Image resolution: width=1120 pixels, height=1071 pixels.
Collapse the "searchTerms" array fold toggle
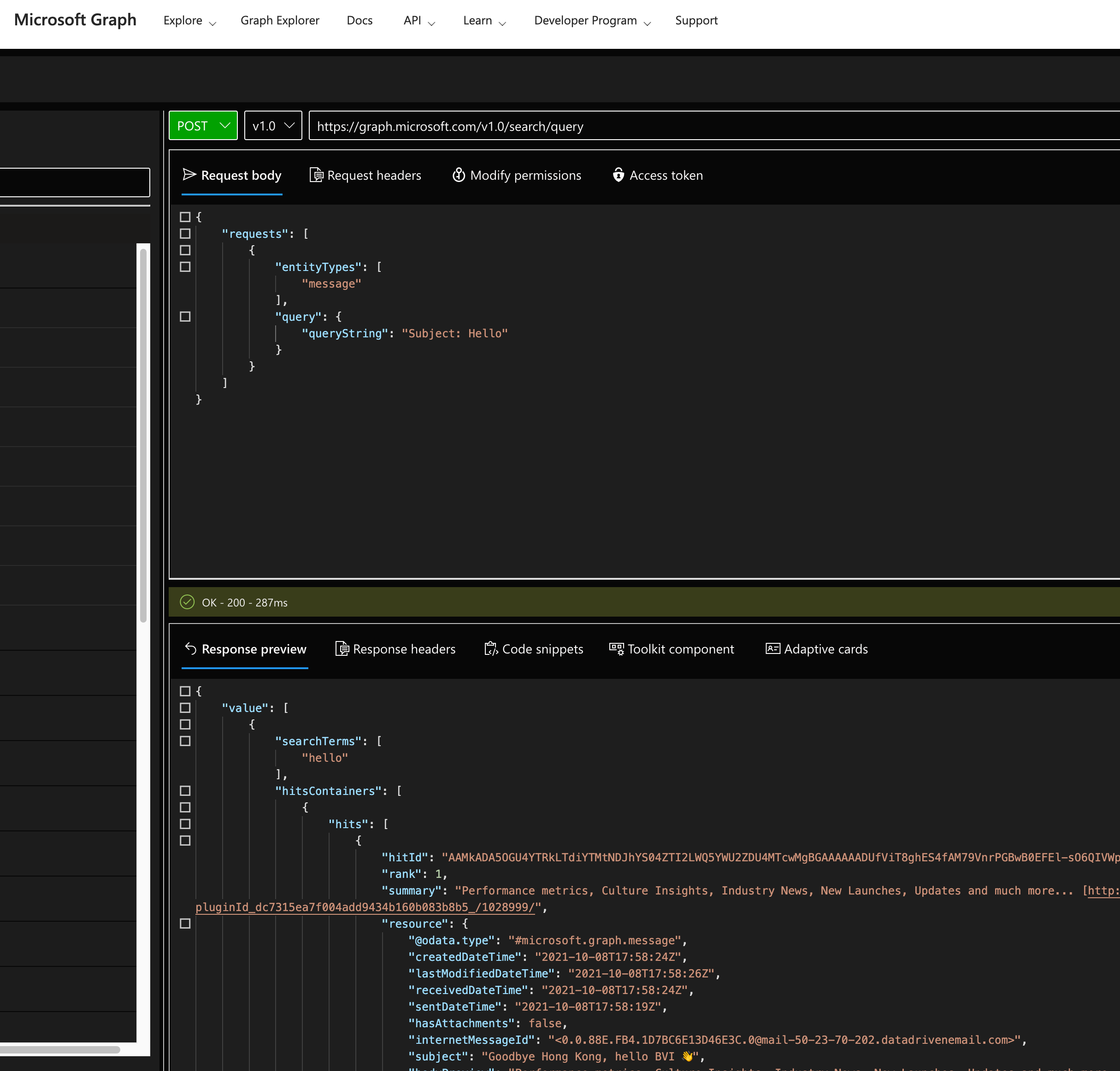click(x=185, y=741)
